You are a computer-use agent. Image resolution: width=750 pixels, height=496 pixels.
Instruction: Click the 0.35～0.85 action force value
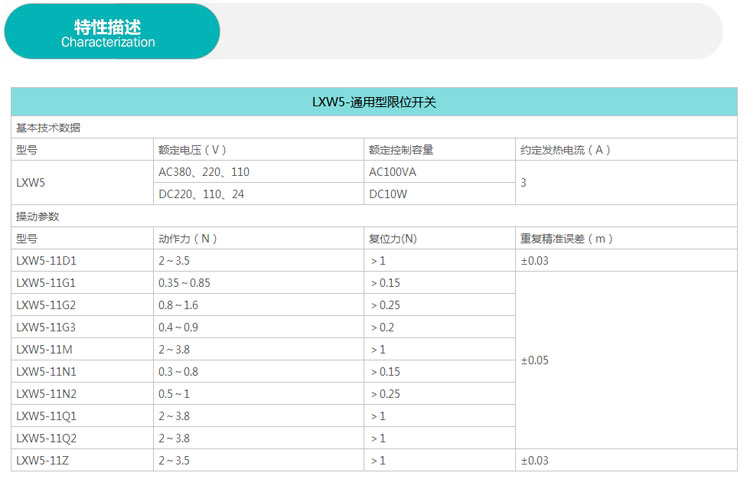(184, 283)
